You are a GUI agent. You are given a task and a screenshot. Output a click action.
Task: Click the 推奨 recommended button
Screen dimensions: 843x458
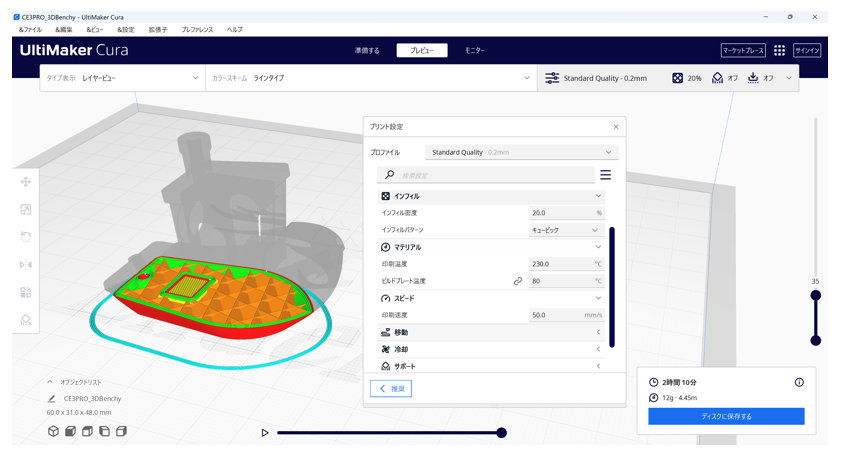coord(391,389)
